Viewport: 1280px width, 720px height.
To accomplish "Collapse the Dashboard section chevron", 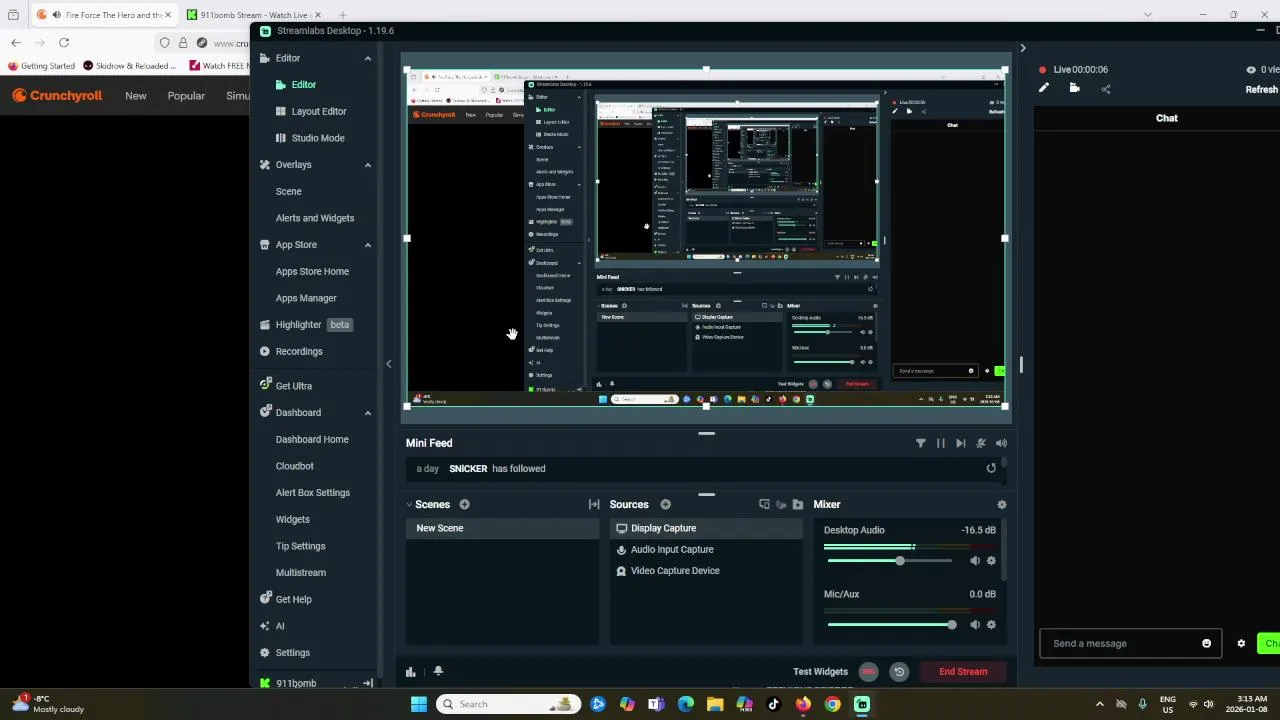I will coord(367,413).
